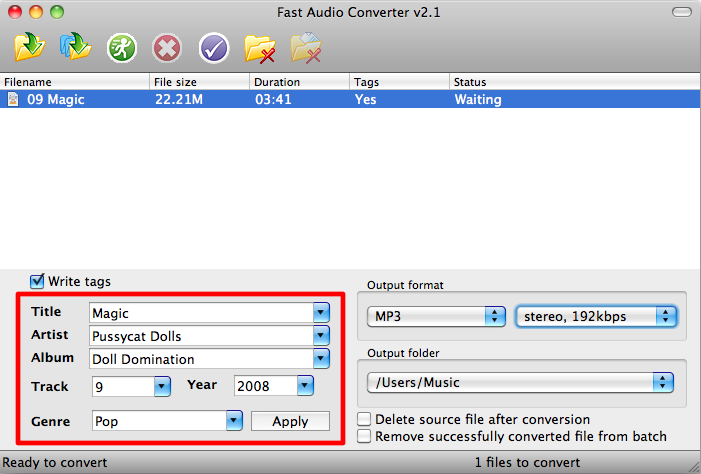Image resolution: width=701 pixels, height=474 pixels.
Task: Toggle the Write tags checkbox
Action: pos(37,281)
